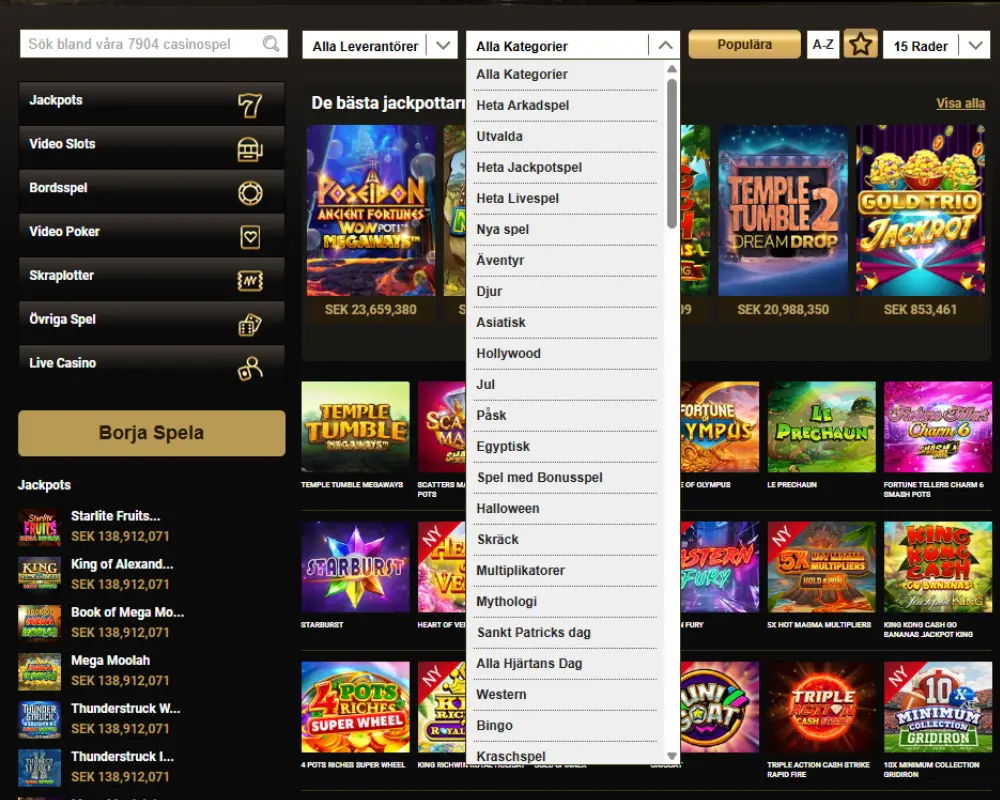Screen dimensions: 1000x800
Task: Choose Hollywood category
Action: coord(565,353)
